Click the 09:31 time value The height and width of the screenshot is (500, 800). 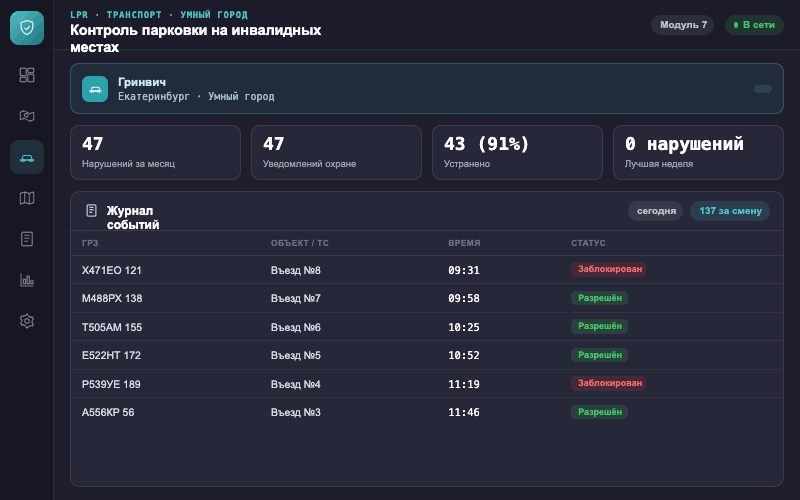coord(464,270)
